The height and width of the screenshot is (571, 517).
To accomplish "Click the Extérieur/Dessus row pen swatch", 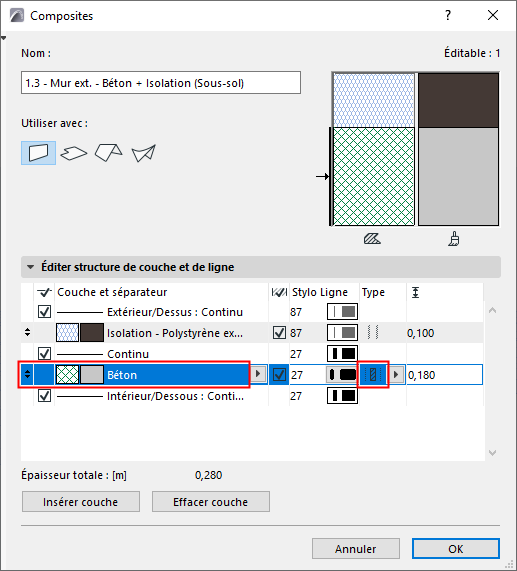I will pyautogui.click(x=342, y=312).
